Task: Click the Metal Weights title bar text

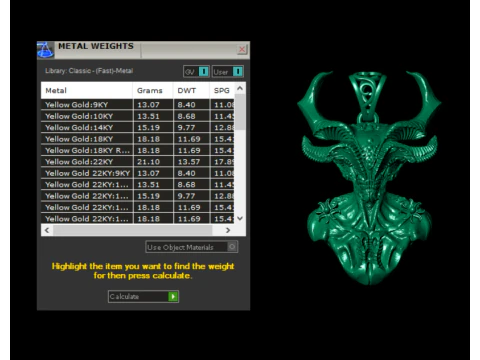Action: click(96, 46)
